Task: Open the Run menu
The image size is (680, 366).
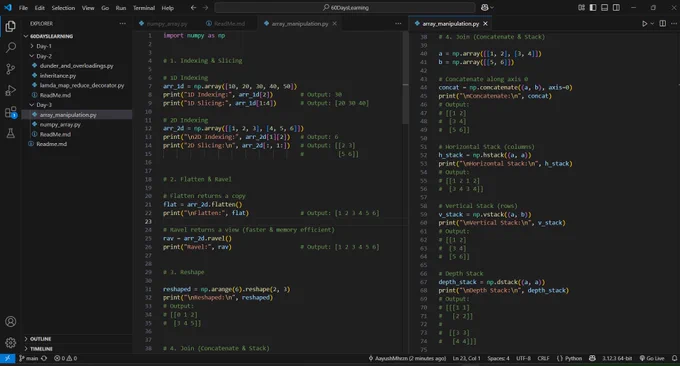Action: click(121, 8)
